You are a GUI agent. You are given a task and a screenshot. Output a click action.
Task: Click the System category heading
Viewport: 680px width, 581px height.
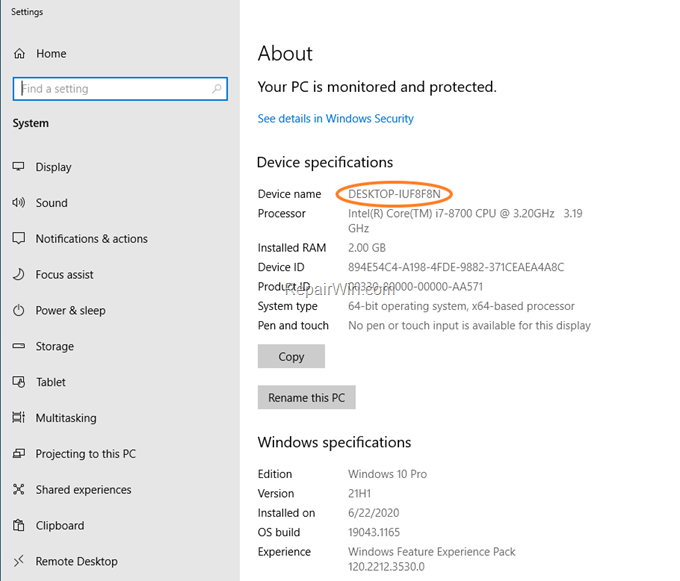point(30,124)
